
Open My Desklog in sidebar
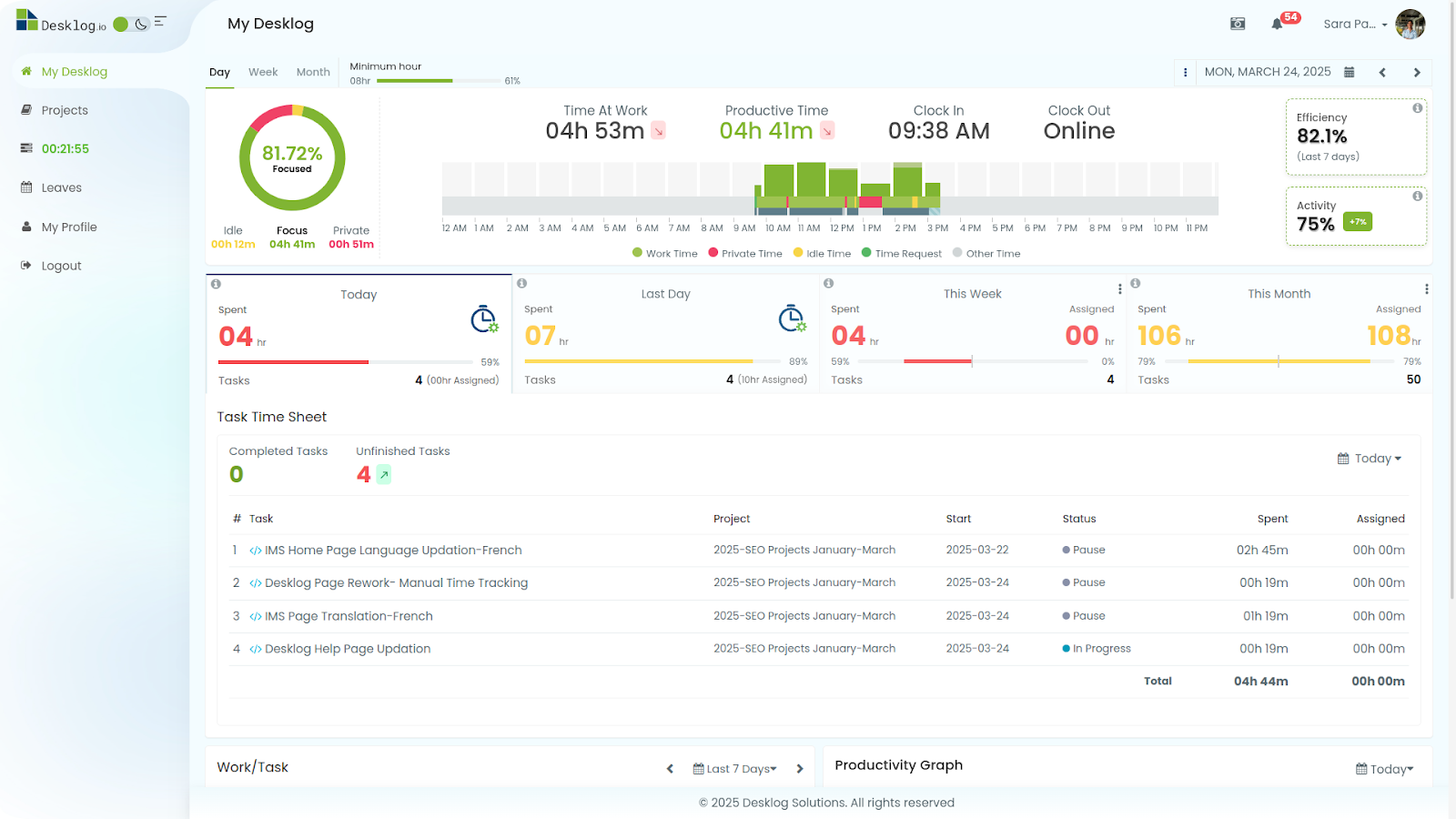click(75, 72)
